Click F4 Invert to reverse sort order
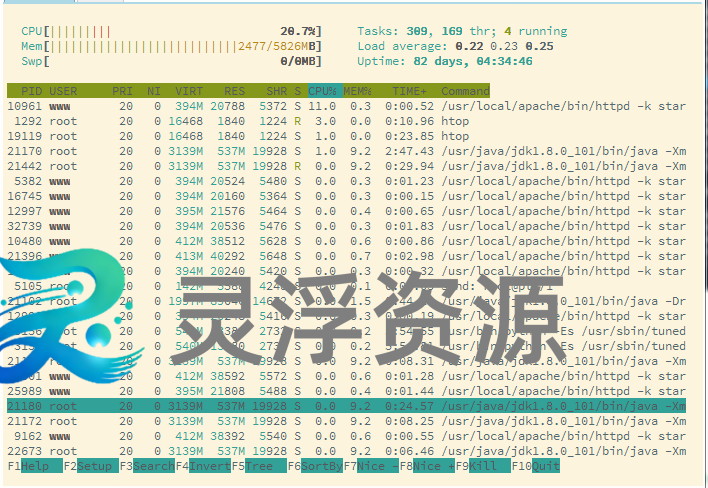The image size is (708, 488). click(203, 466)
